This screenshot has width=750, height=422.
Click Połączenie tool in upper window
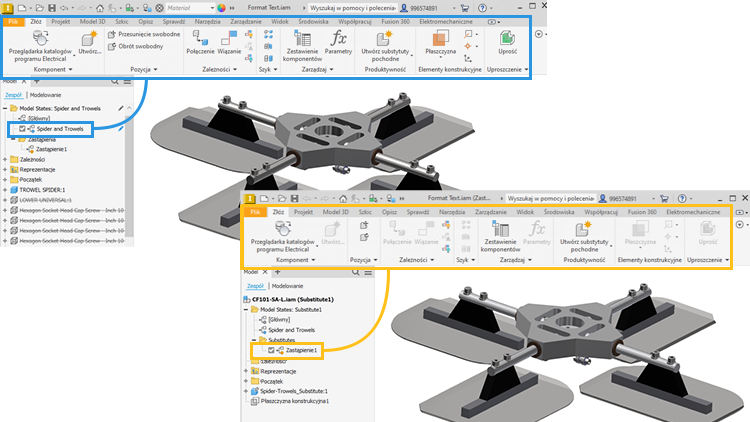point(200,43)
